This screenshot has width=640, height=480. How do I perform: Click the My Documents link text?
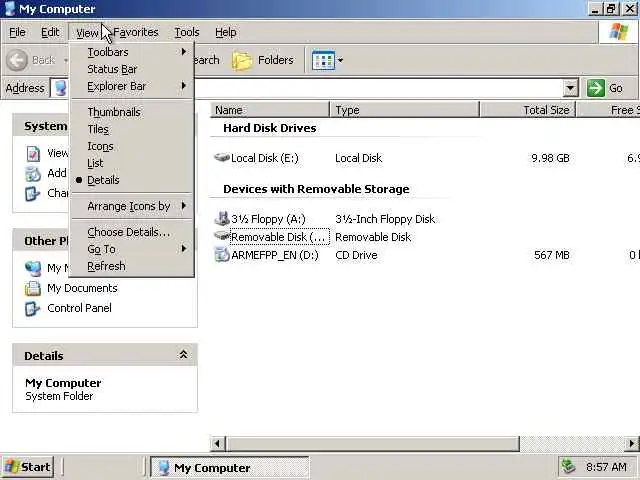coord(82,288)
